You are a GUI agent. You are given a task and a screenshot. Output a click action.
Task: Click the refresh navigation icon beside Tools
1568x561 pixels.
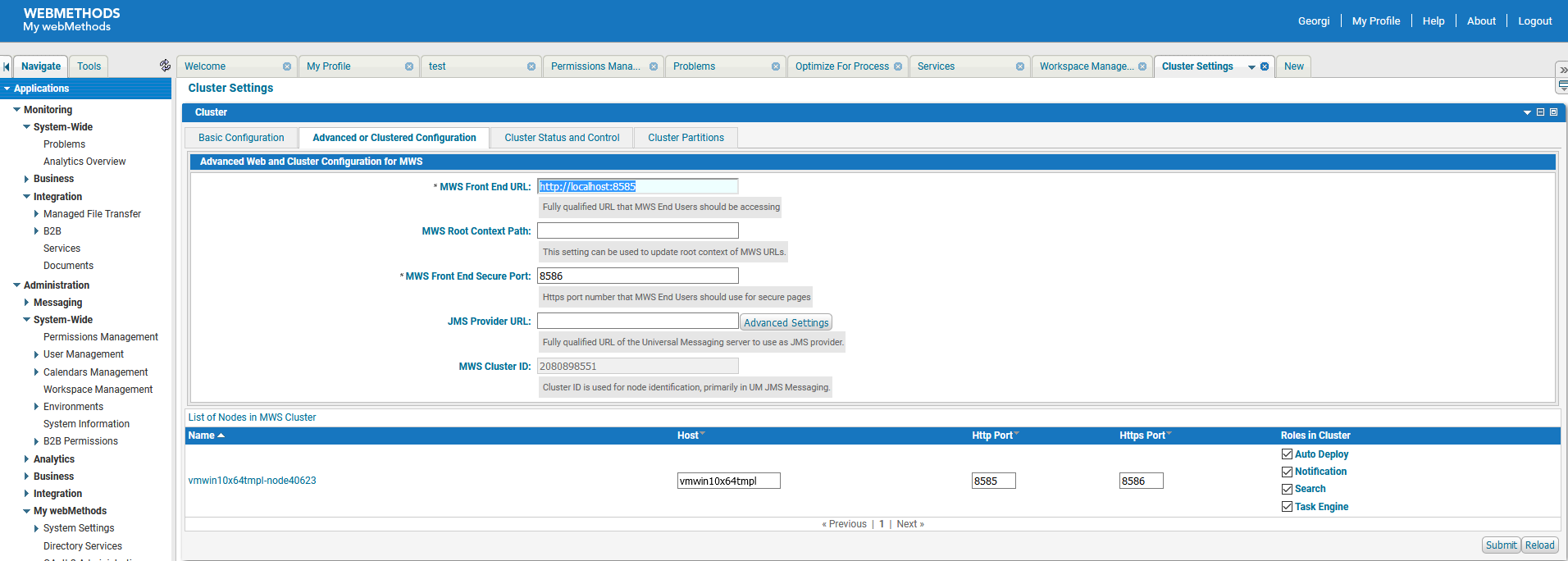(165, 66)
